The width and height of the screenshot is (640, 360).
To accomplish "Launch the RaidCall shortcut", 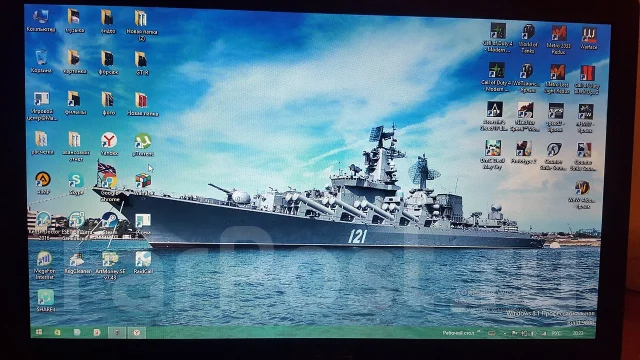I will [x=143, y=262].
